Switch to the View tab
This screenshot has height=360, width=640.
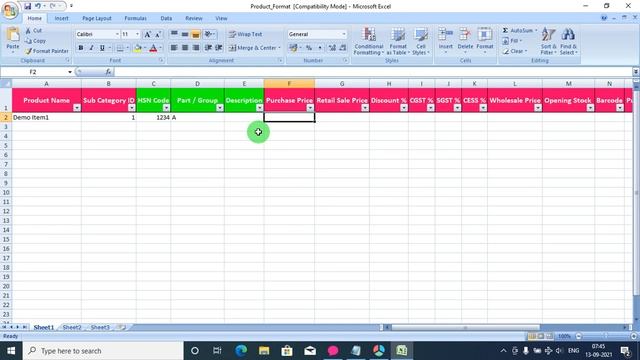point(221,18)
